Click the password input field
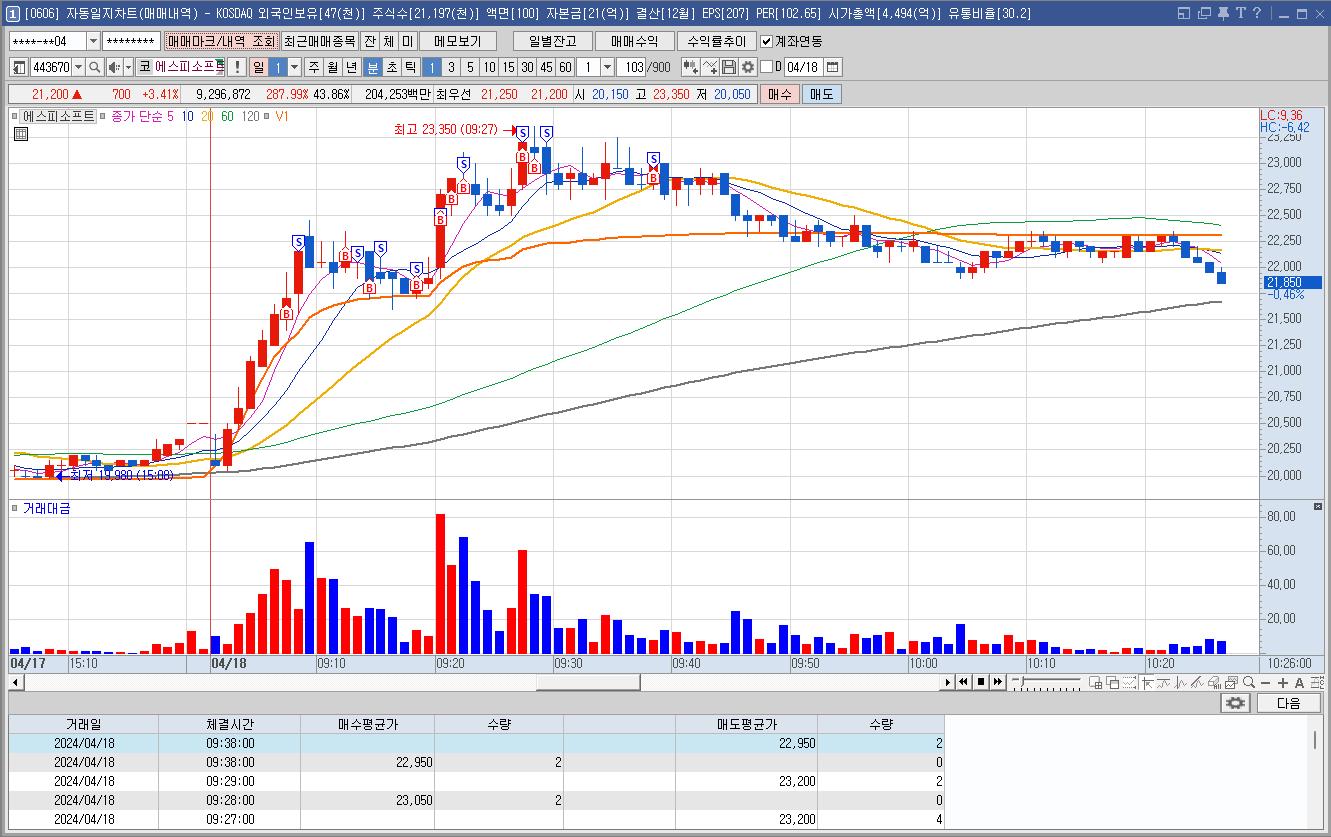The width and height of the screenshot is (1331, 837). (x=131, y=41)
